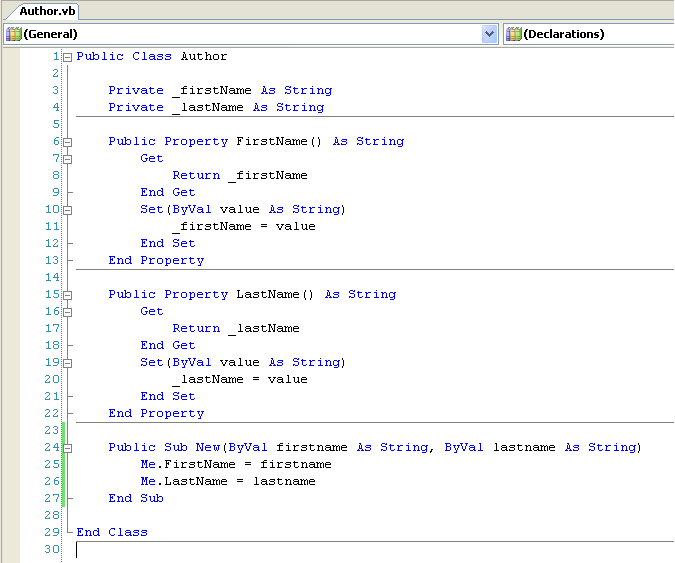Click the class name Author on line 1
Image resolution: width=675 pixels, height=563 pixels.
point(204,57)
